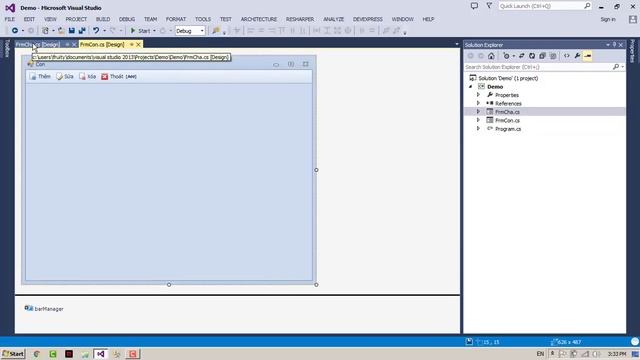Open the Undo history dropdown arrow
This screenshot has width=640, height=360.
coord(104,31)
